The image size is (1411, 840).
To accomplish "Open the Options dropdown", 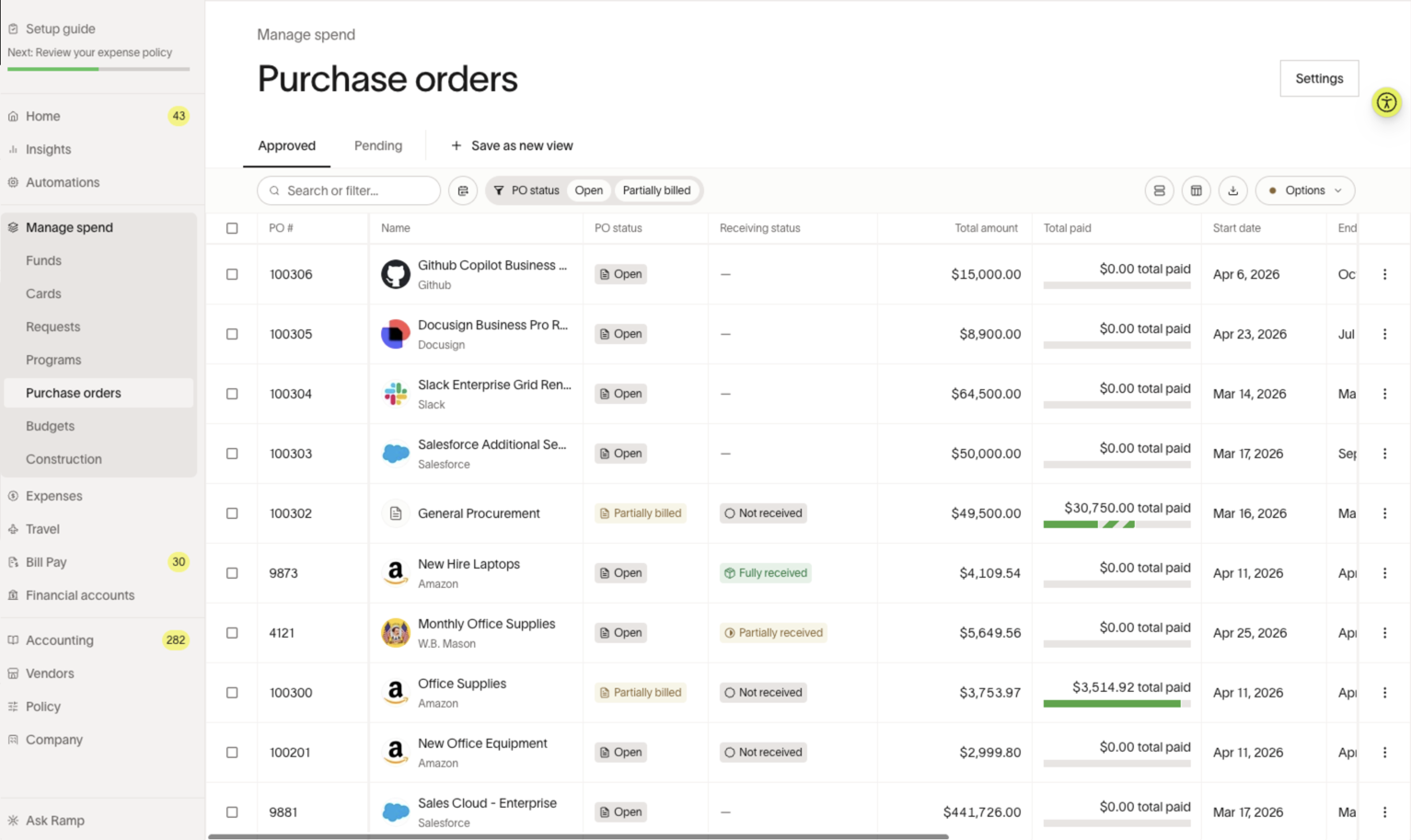I will click(x=1305, y=190).
